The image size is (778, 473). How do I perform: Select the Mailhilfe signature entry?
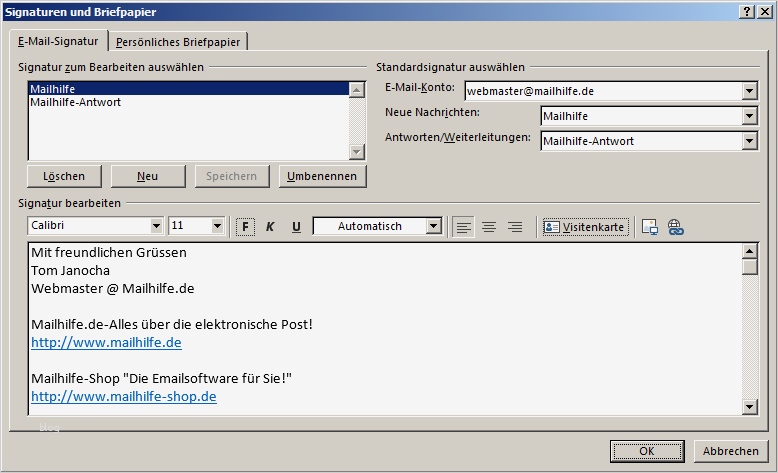click(x=189, y=89)
